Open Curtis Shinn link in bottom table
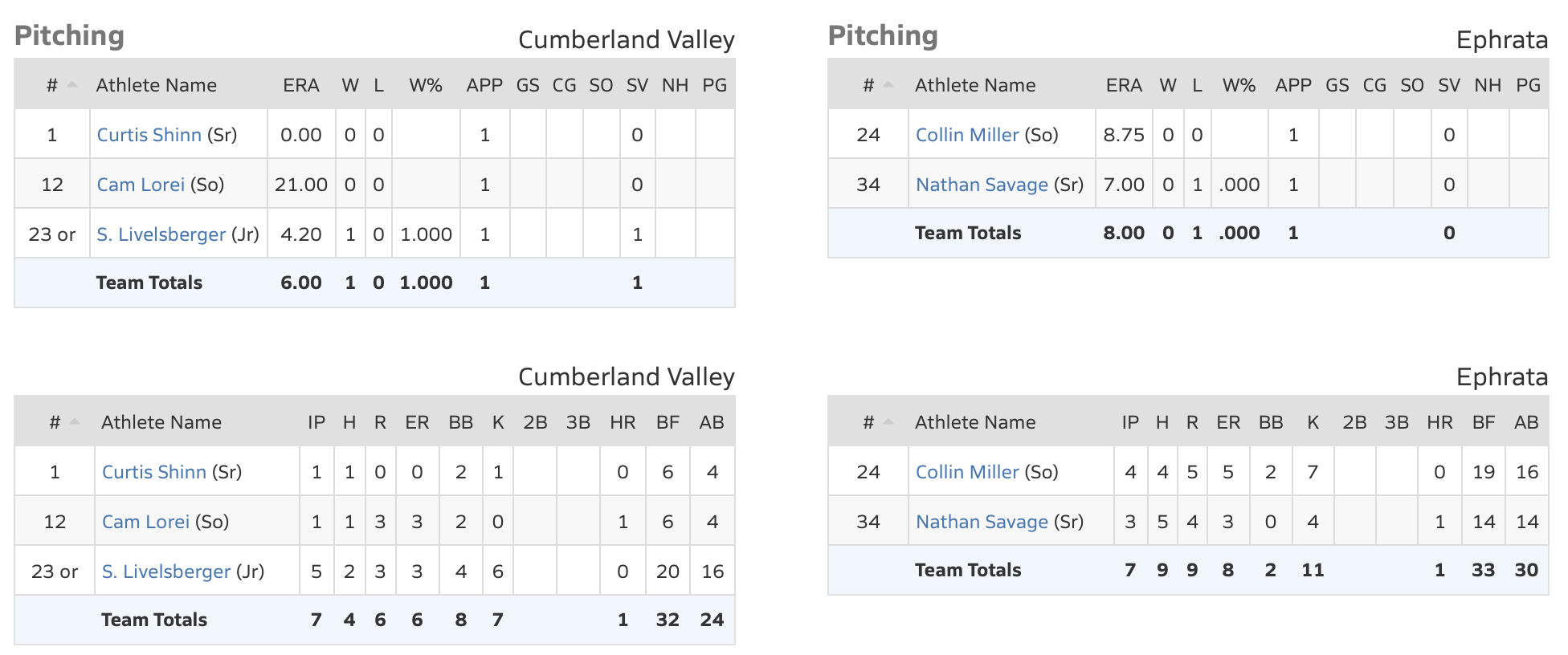 [154, 472]
